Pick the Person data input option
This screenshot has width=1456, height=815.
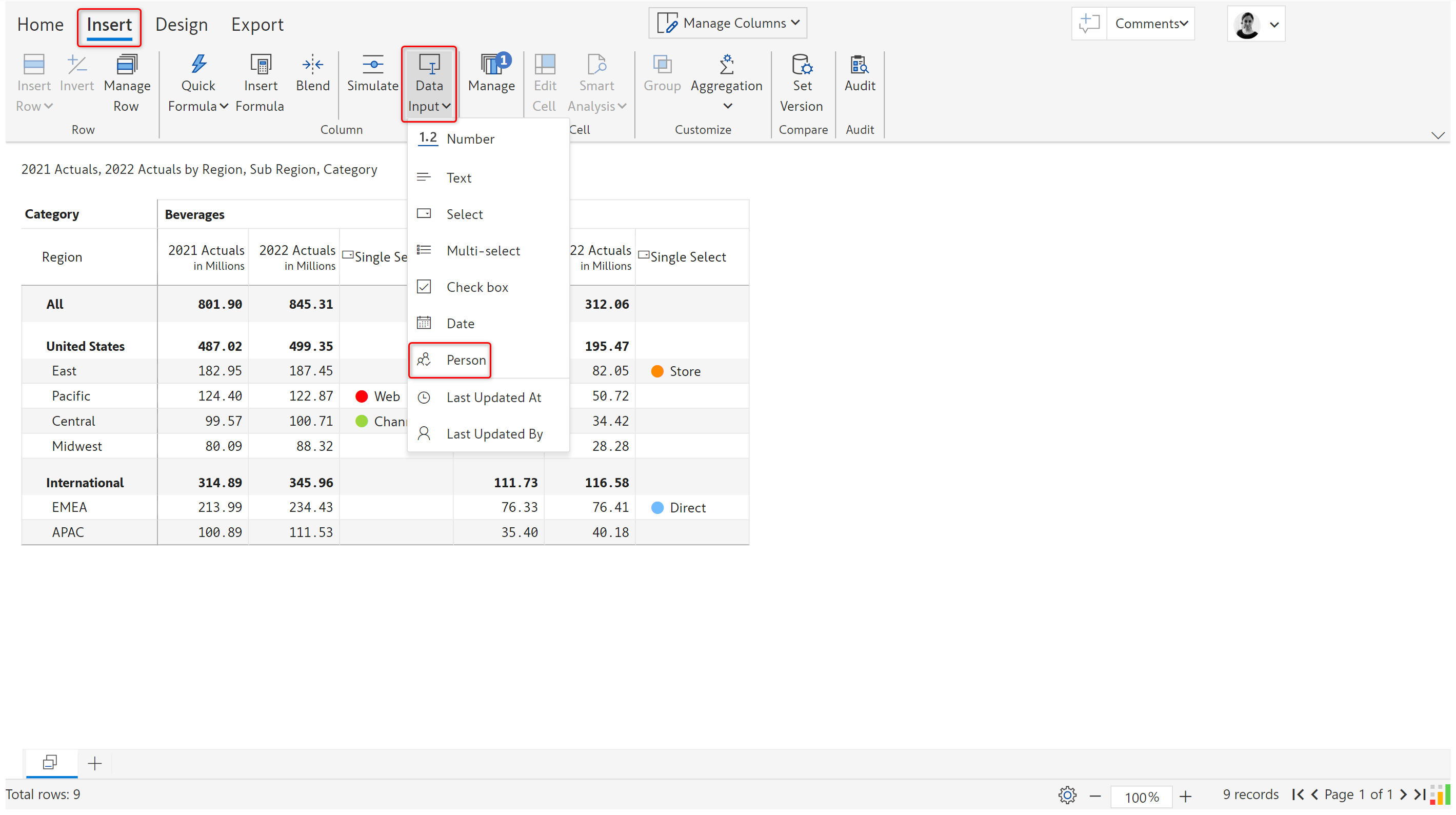point(465,360)
